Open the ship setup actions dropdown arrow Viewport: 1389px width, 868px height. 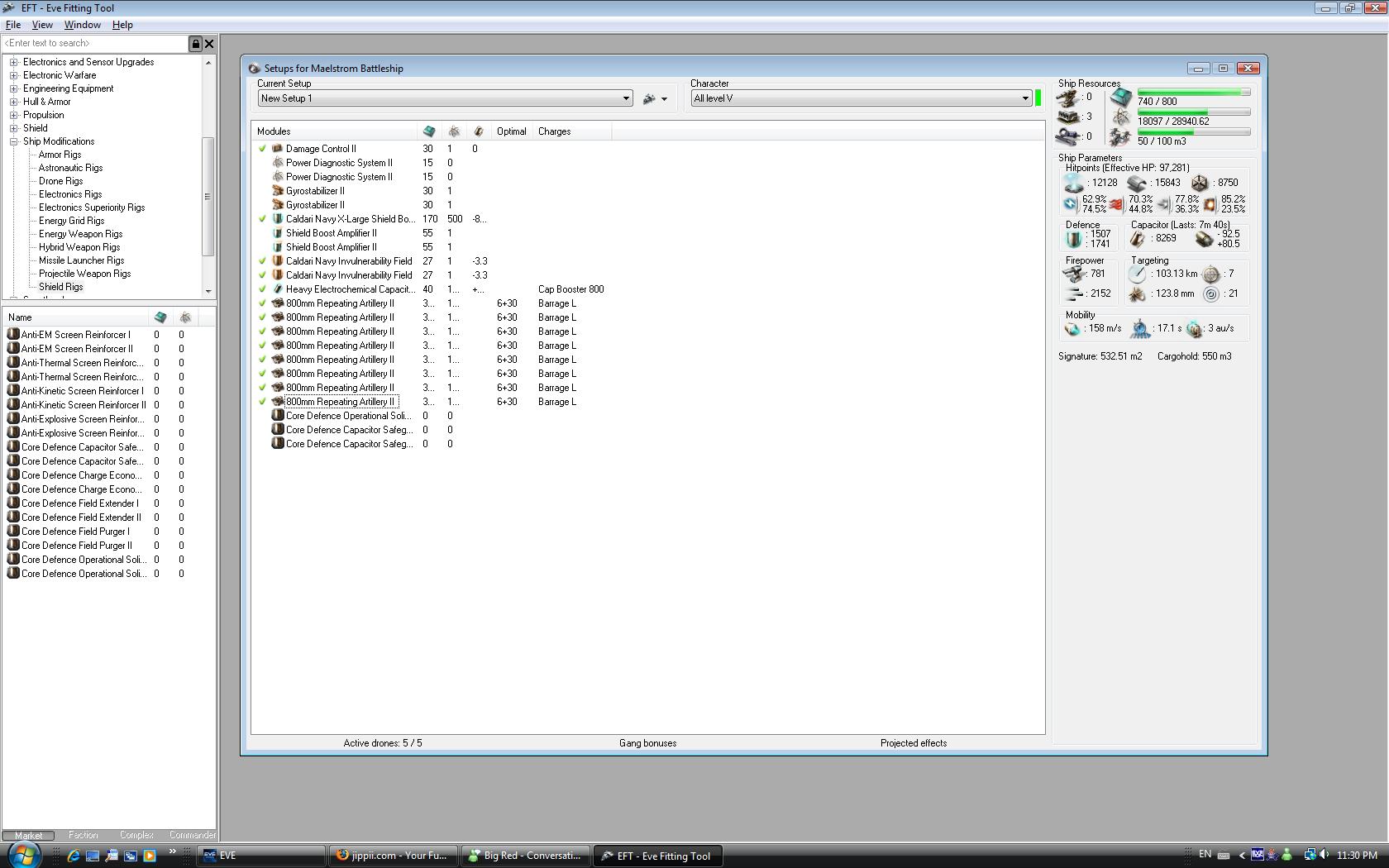click(x=664, y=99)
